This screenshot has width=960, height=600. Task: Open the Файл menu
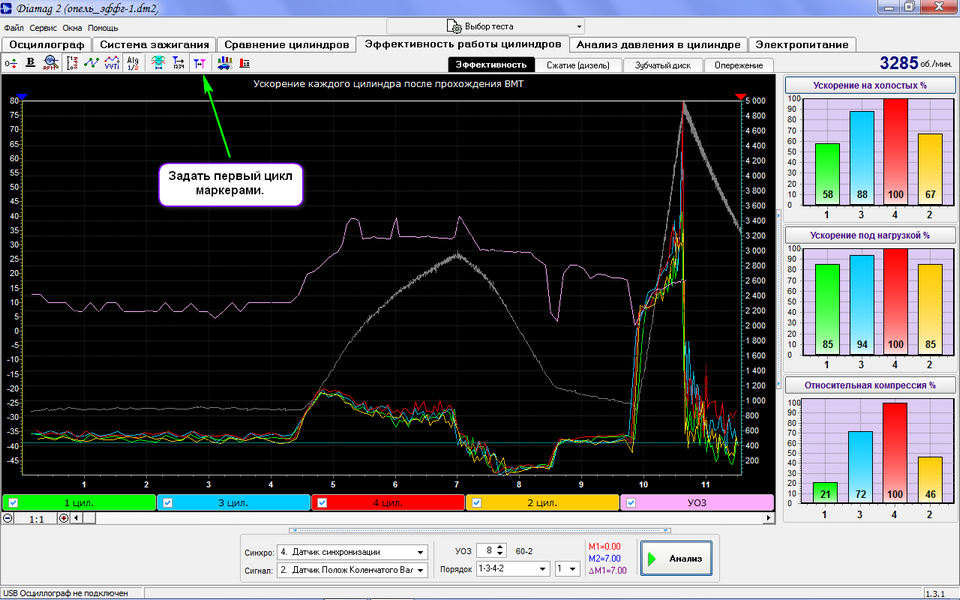(13, 28)
